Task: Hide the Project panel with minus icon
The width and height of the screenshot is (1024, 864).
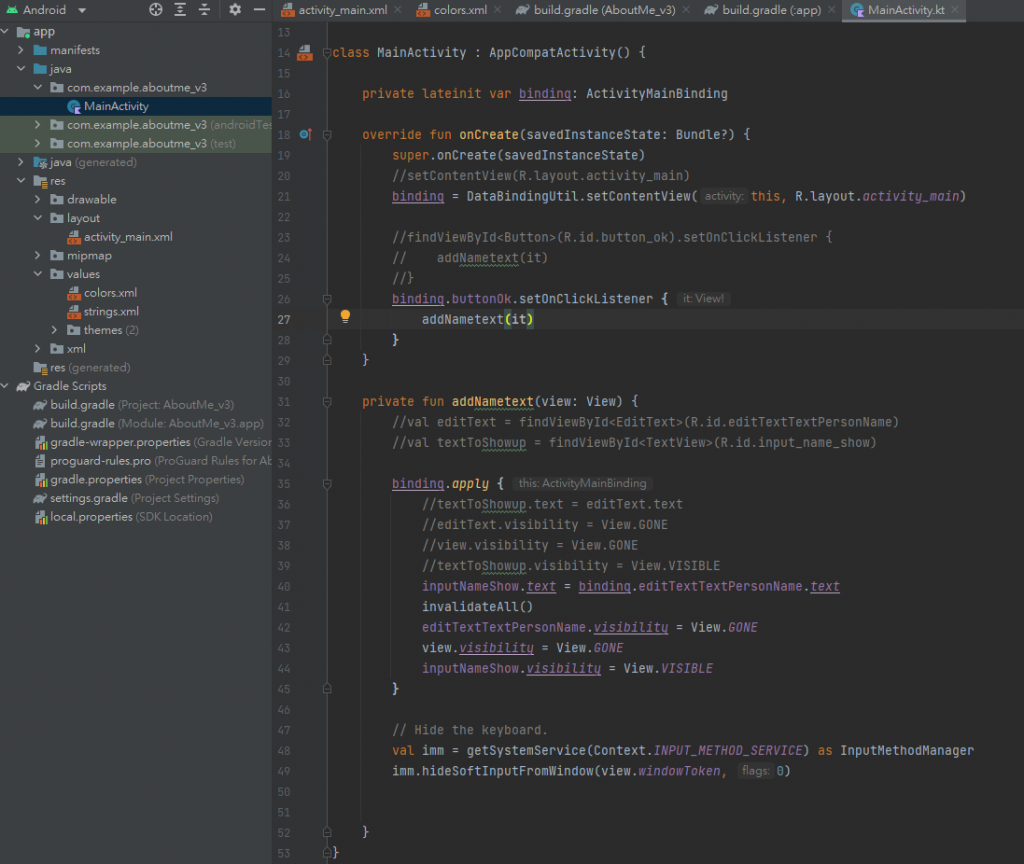Action: tap(259, 10)
